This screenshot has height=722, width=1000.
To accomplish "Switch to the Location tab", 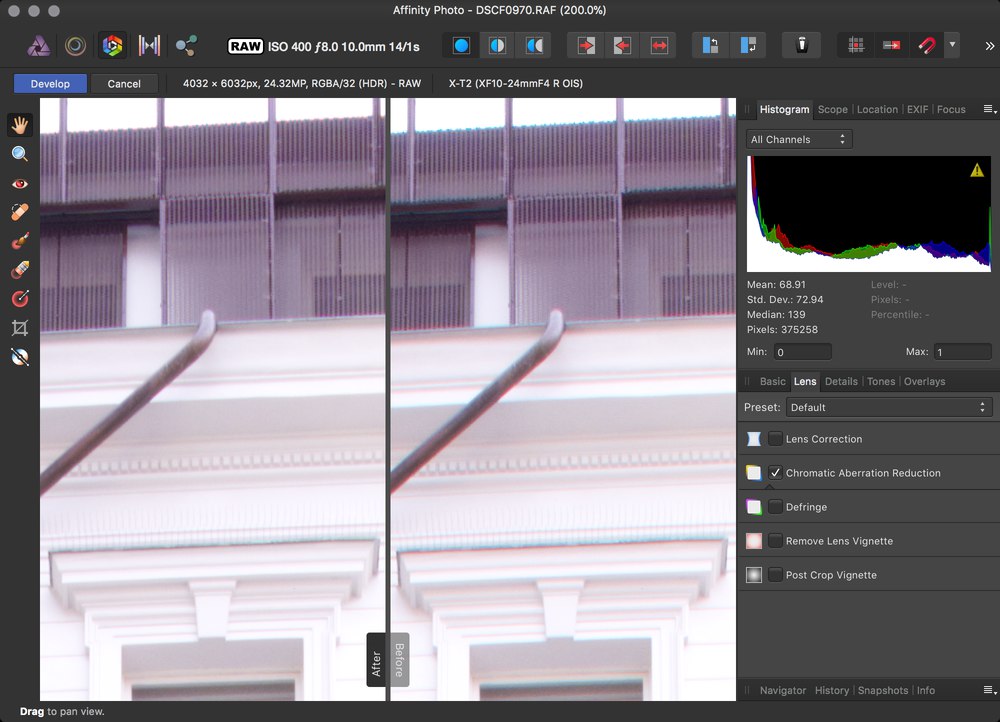I will [x=877, y=109].
